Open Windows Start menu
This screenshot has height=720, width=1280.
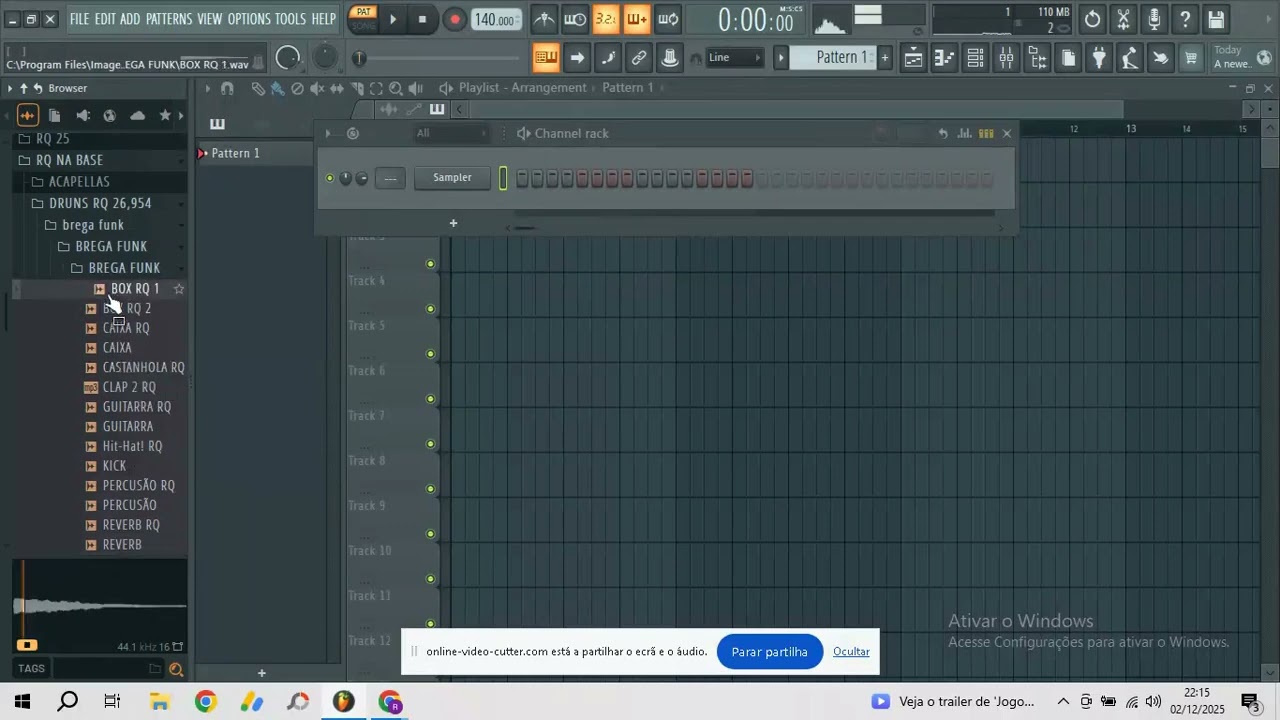click(22, 702)
